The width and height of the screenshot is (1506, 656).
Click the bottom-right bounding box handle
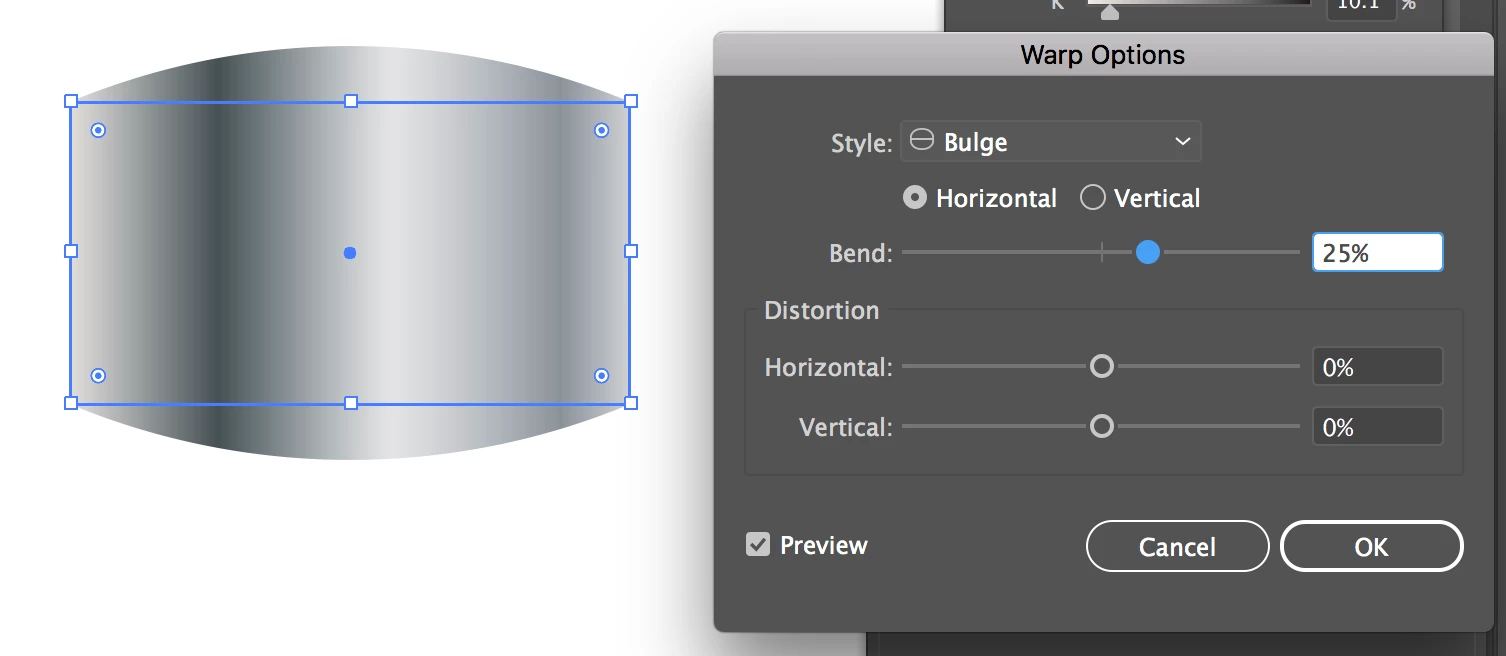point(631,403)
